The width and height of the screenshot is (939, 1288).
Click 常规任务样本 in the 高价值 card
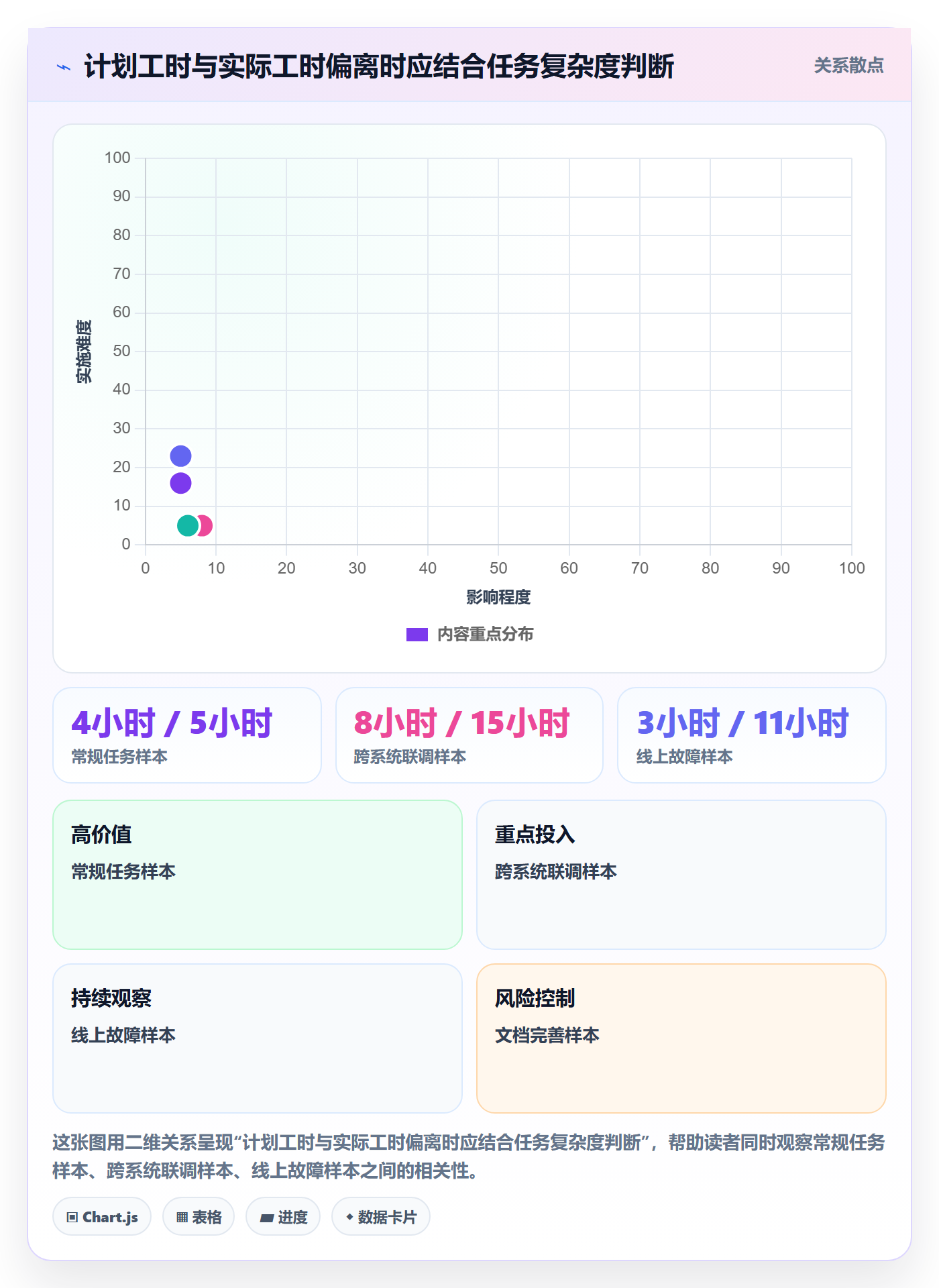(123, 872)
